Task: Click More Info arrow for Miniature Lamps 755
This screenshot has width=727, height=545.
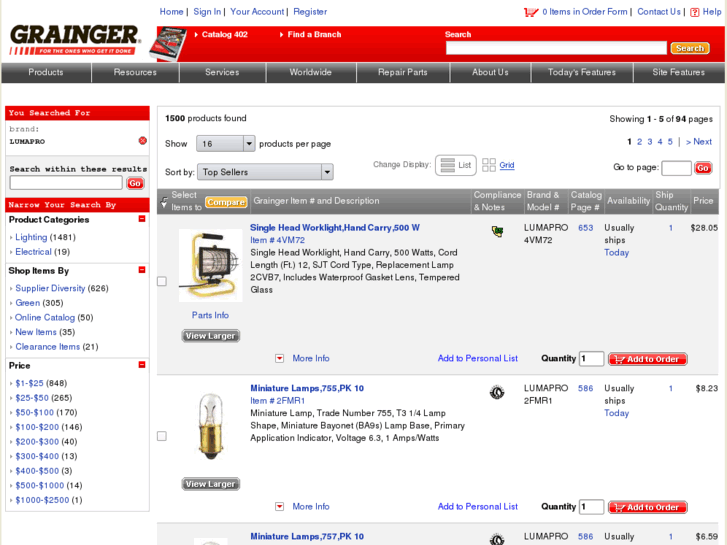Action: click(280, 507)
